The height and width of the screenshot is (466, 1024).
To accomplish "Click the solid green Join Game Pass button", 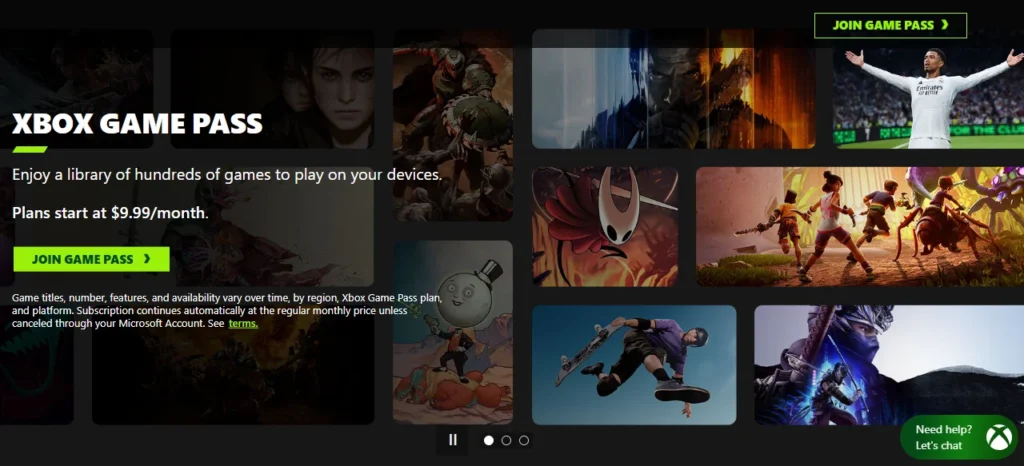I will click(x=91, y=259).
